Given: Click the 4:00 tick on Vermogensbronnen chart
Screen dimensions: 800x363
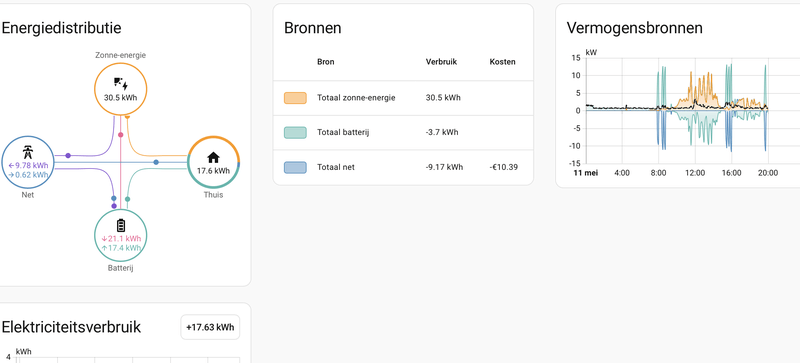Looking at the screenshot, I should (621, 173).
